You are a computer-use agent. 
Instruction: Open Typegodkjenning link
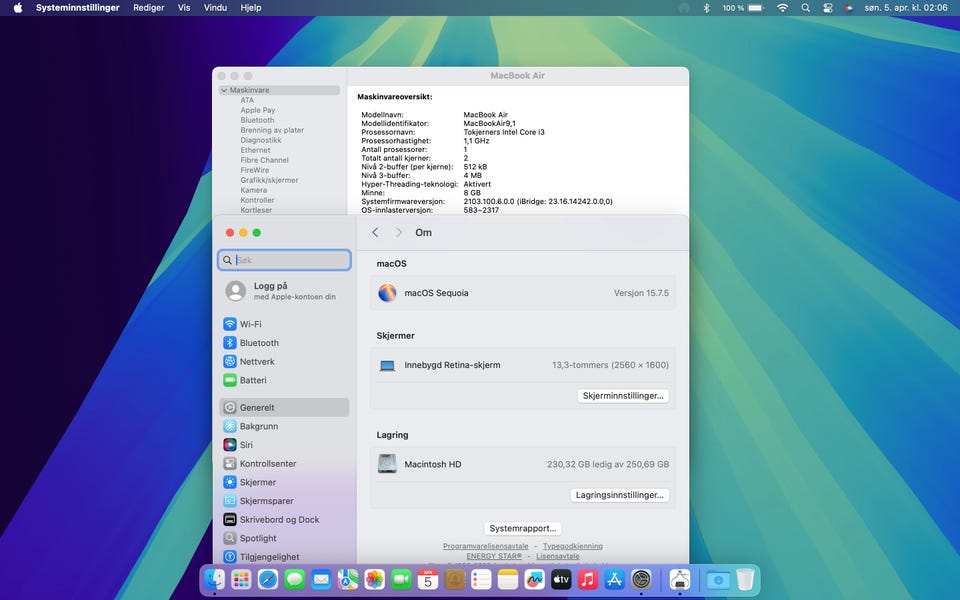(572, 546)
